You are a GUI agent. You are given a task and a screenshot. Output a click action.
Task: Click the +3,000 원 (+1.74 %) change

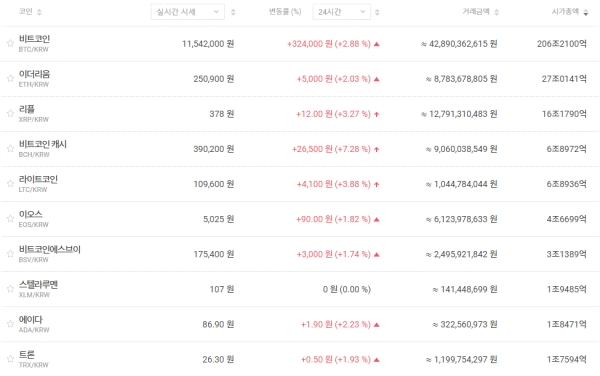[334, 254]
